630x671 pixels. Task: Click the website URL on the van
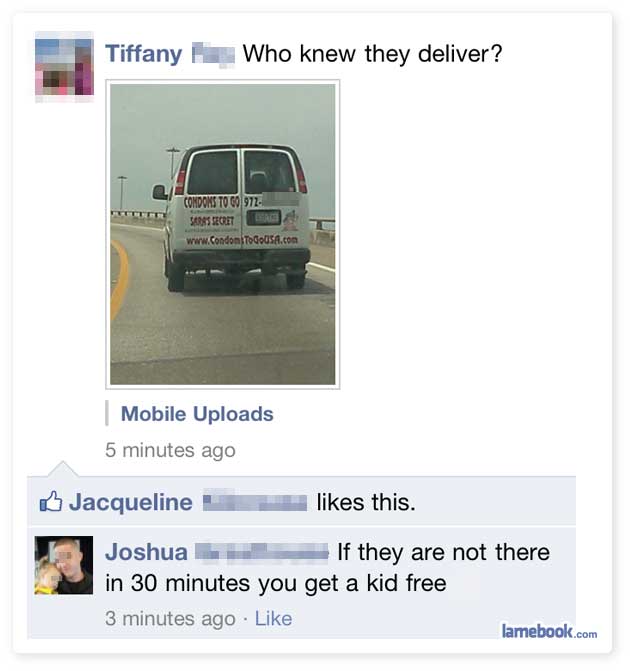[242, 240]
